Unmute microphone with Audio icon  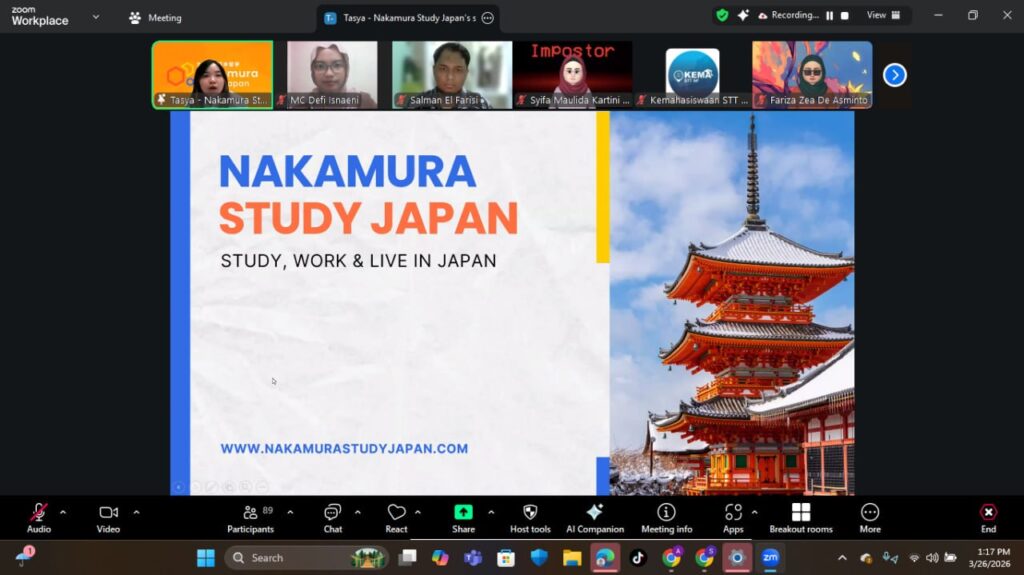[x=39, y=518]
